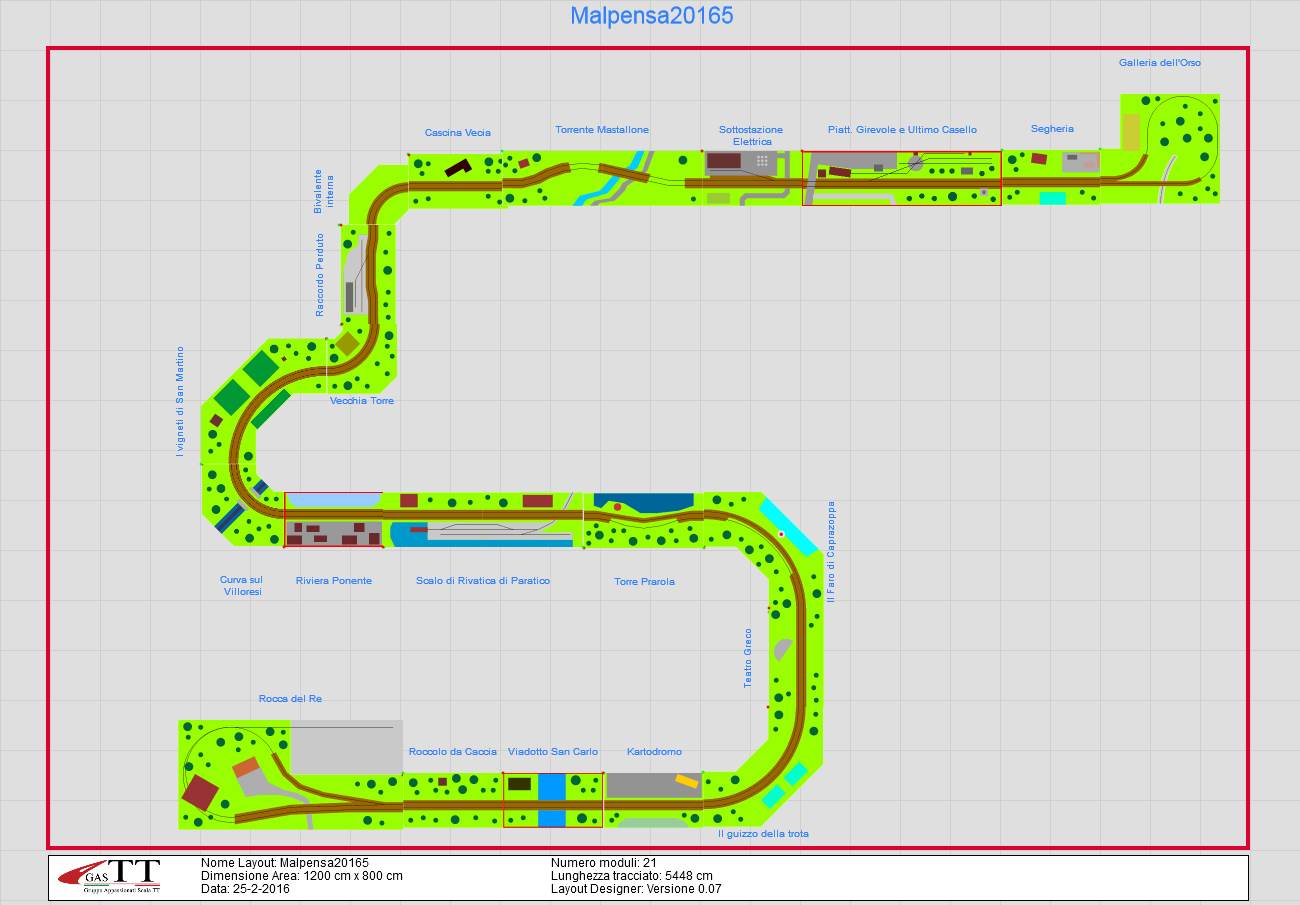This screenshot has width=1300, height=905.
Task: Select the Nome Layout: Malpensa20165 line
Action: 285,863
